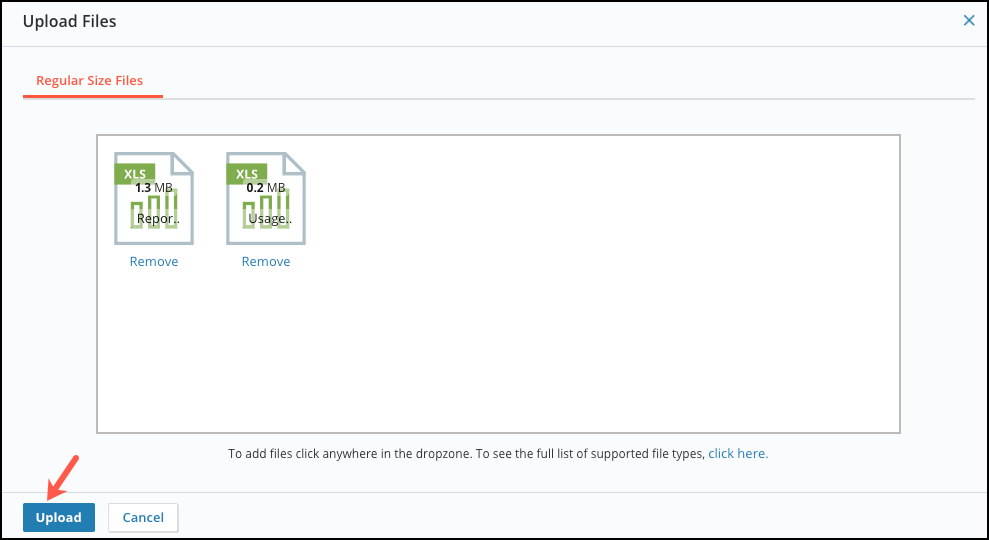Click the Usage.. file name label
Viewport: 989px width, 540px height.
(270, 219)
